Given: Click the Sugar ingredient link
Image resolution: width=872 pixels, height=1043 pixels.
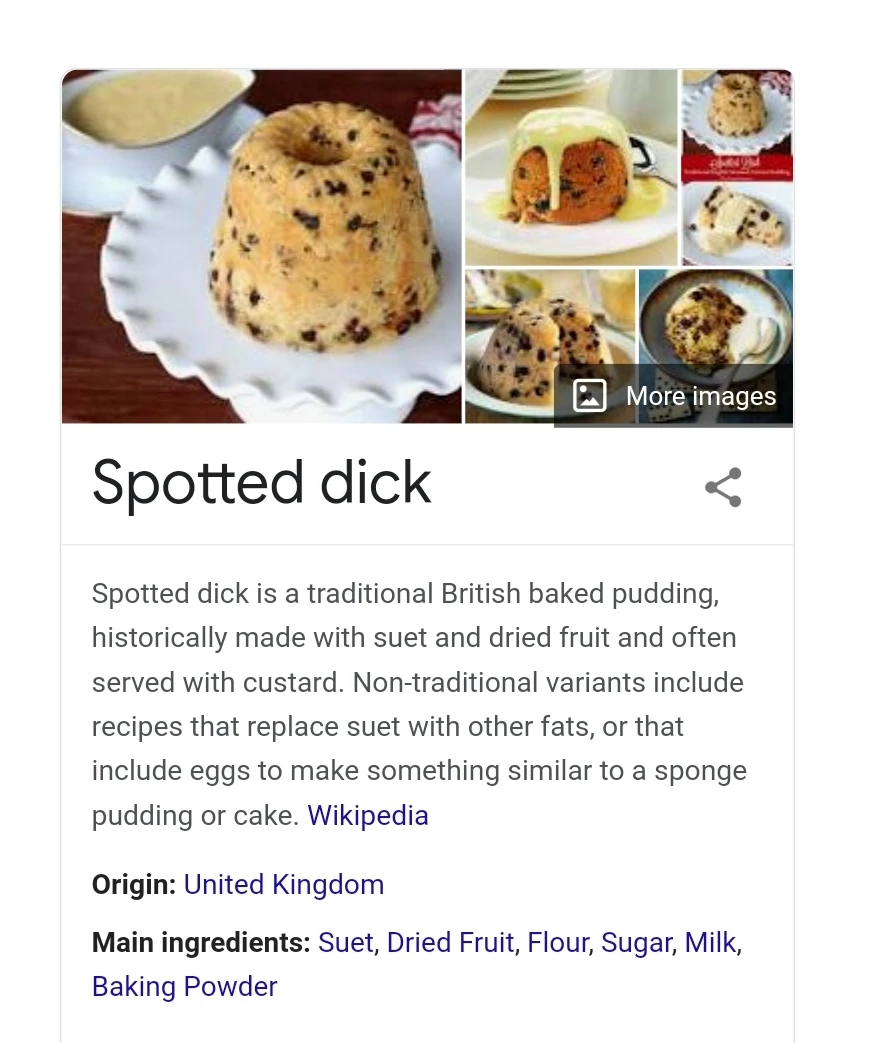Looking at the screenshot, I should click(x=636, y=942).
